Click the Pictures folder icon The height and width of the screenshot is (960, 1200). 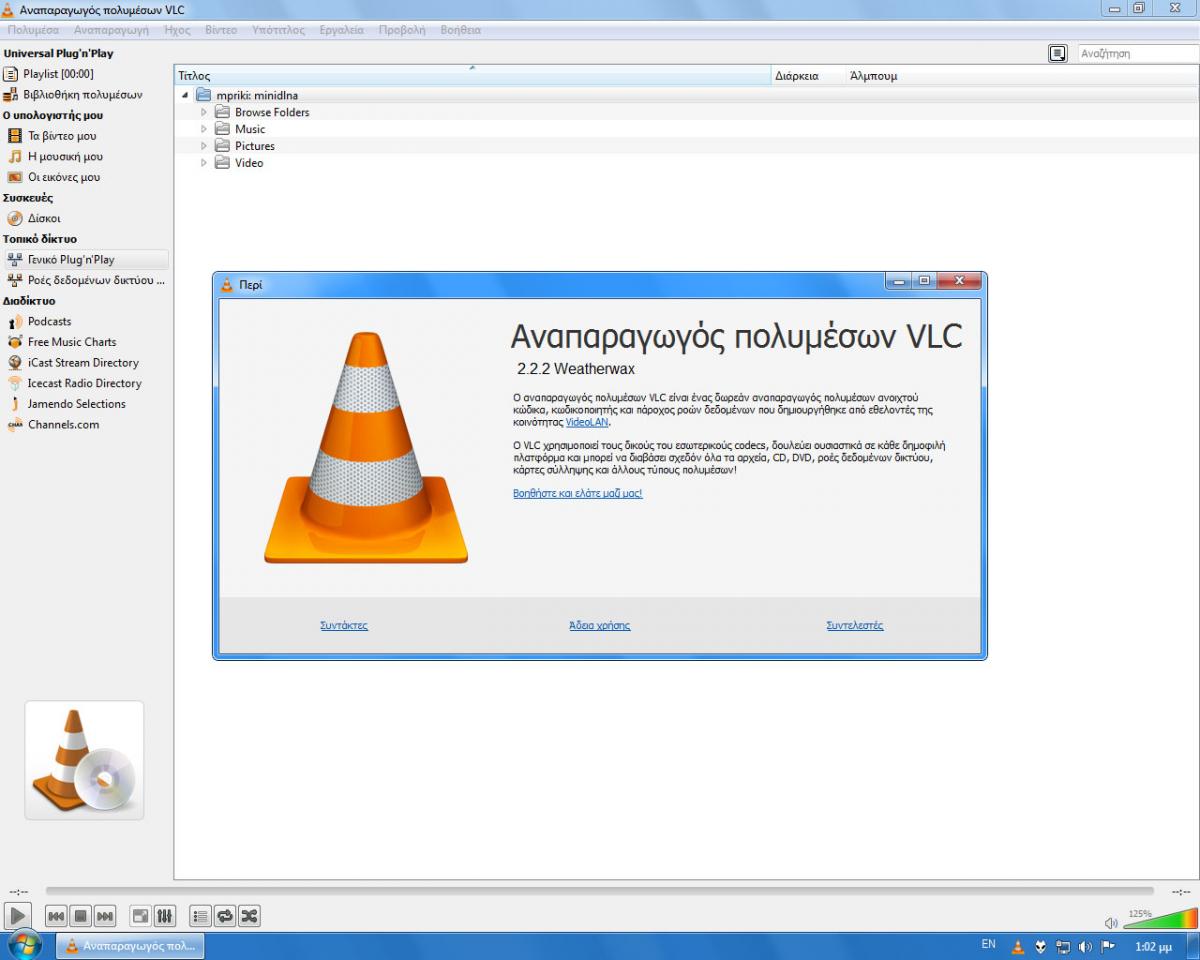click(222, 146)
